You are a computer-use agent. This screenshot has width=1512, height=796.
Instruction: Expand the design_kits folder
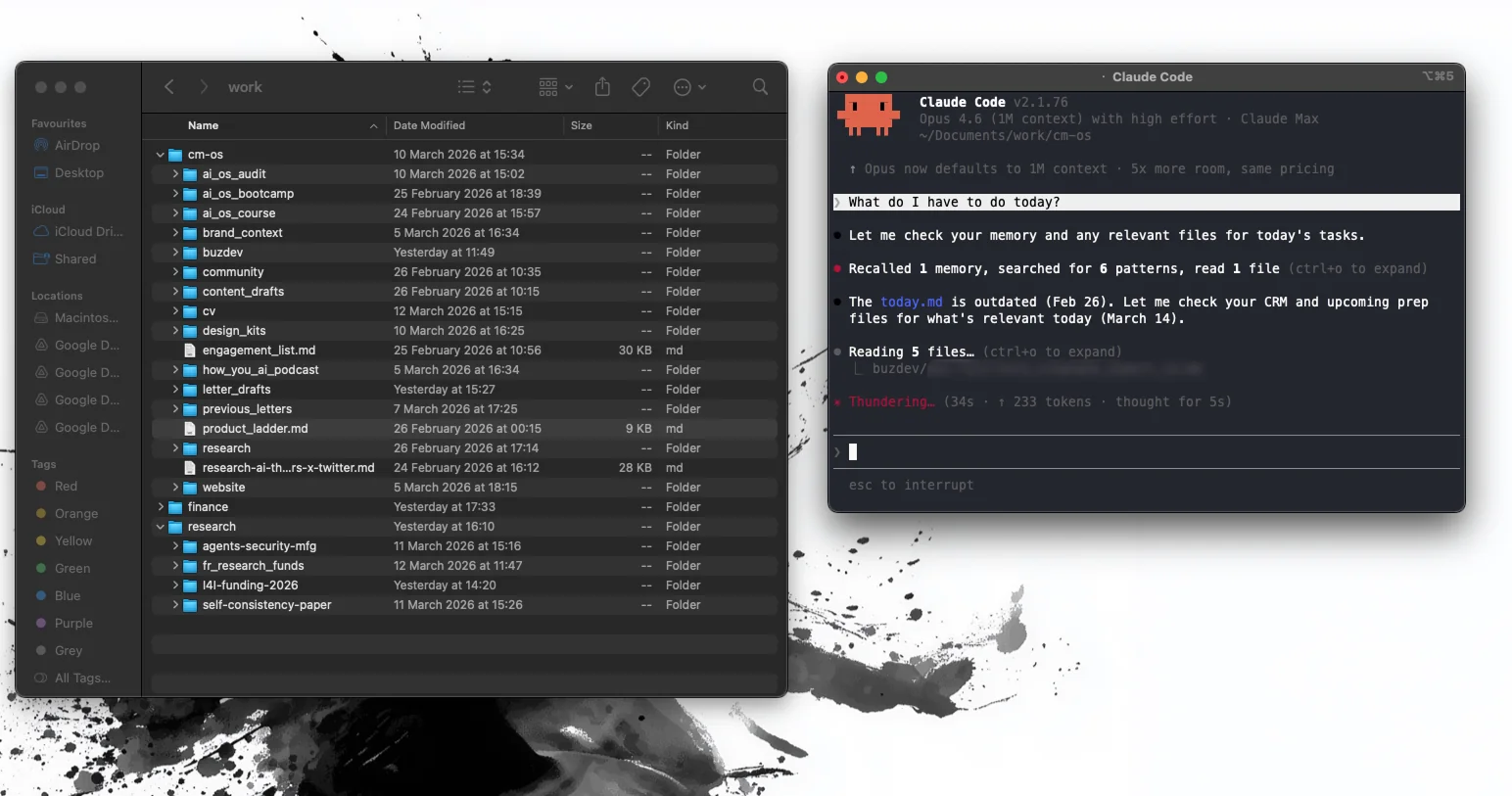[x=175, y=331]
